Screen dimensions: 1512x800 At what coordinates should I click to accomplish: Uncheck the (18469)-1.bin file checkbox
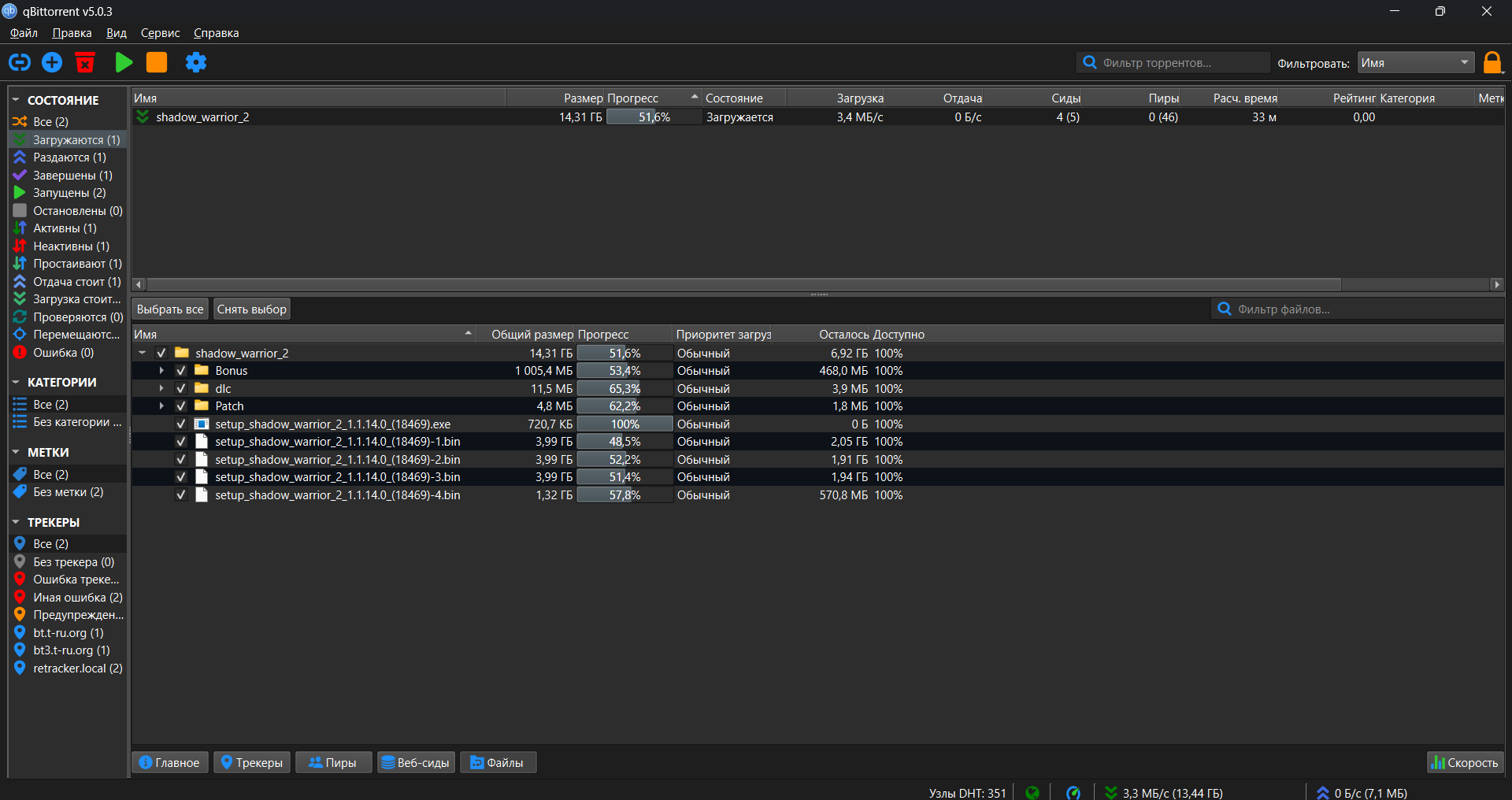(181, 441)
